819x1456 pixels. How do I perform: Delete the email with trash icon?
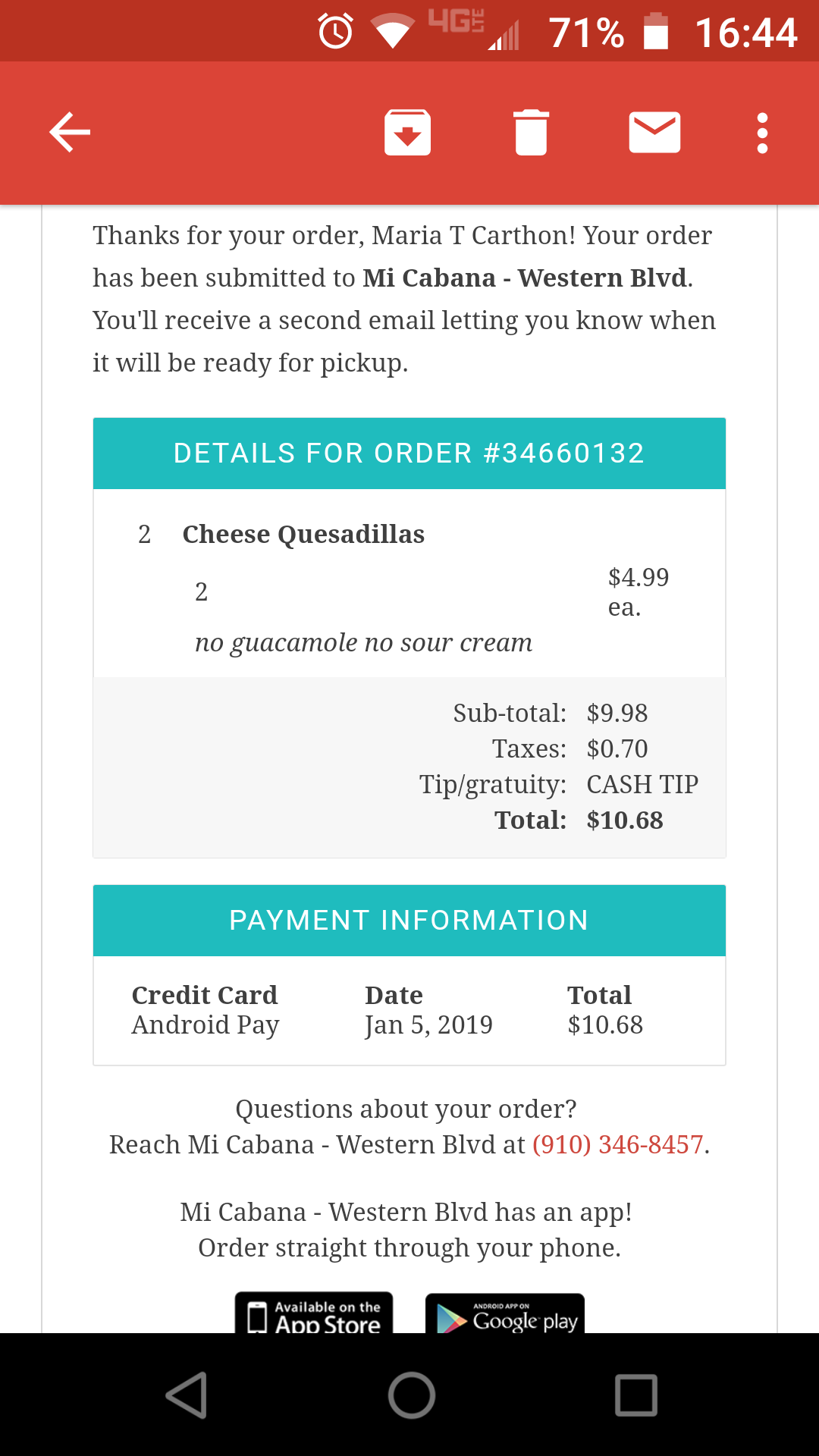point(531,133)
